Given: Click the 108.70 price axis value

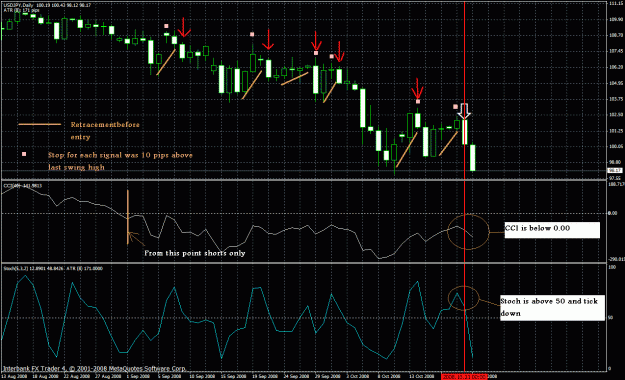Looking at the screenshot, I should (x=616, y=35).
